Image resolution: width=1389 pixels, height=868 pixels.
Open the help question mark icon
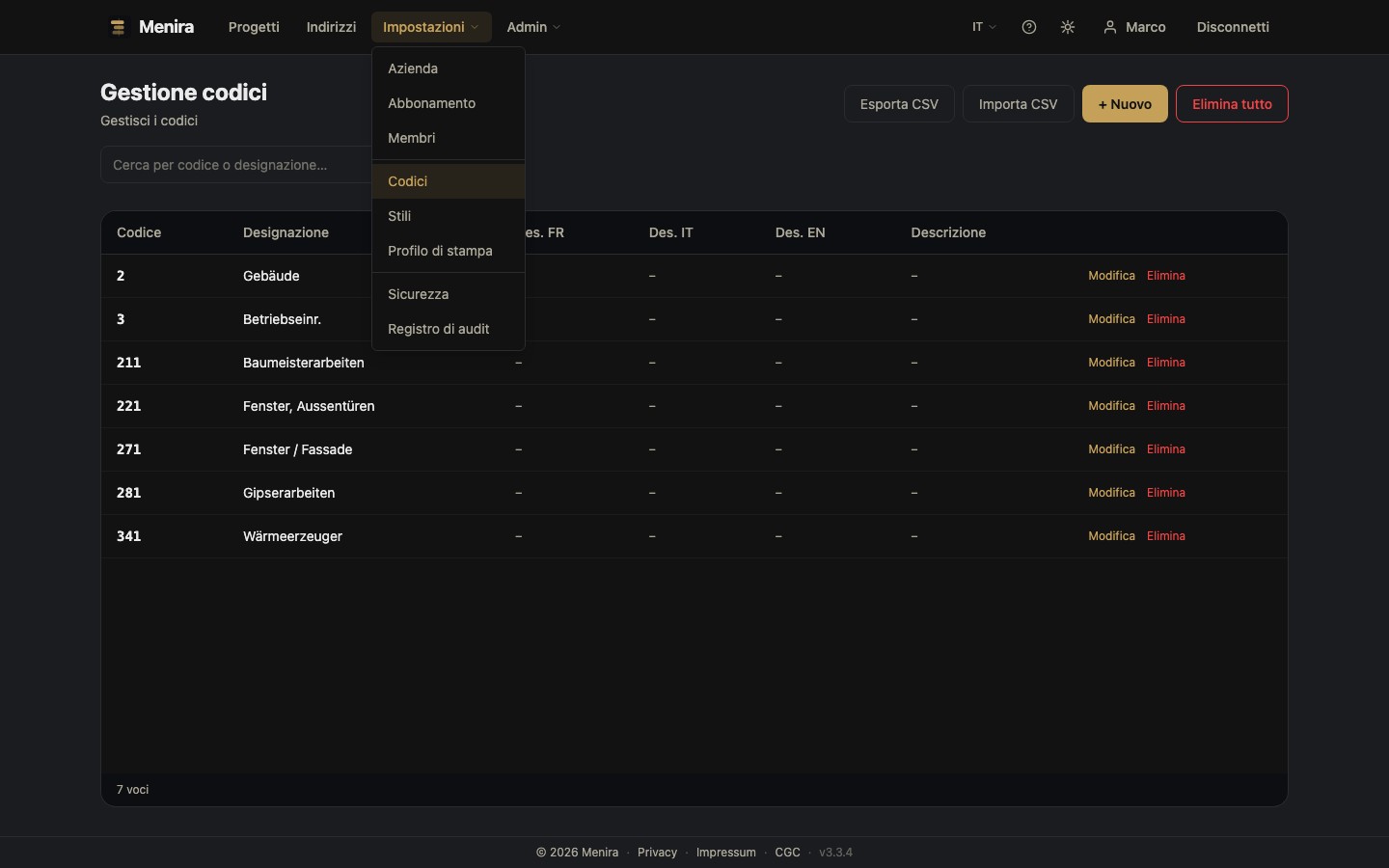(x=1029, y=27)
